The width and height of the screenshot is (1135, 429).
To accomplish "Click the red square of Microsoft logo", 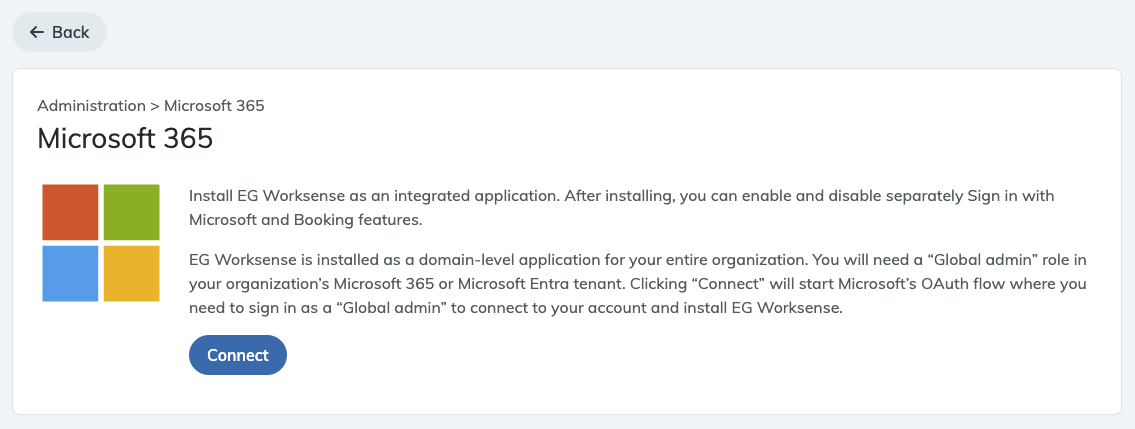I will (70, 212).
